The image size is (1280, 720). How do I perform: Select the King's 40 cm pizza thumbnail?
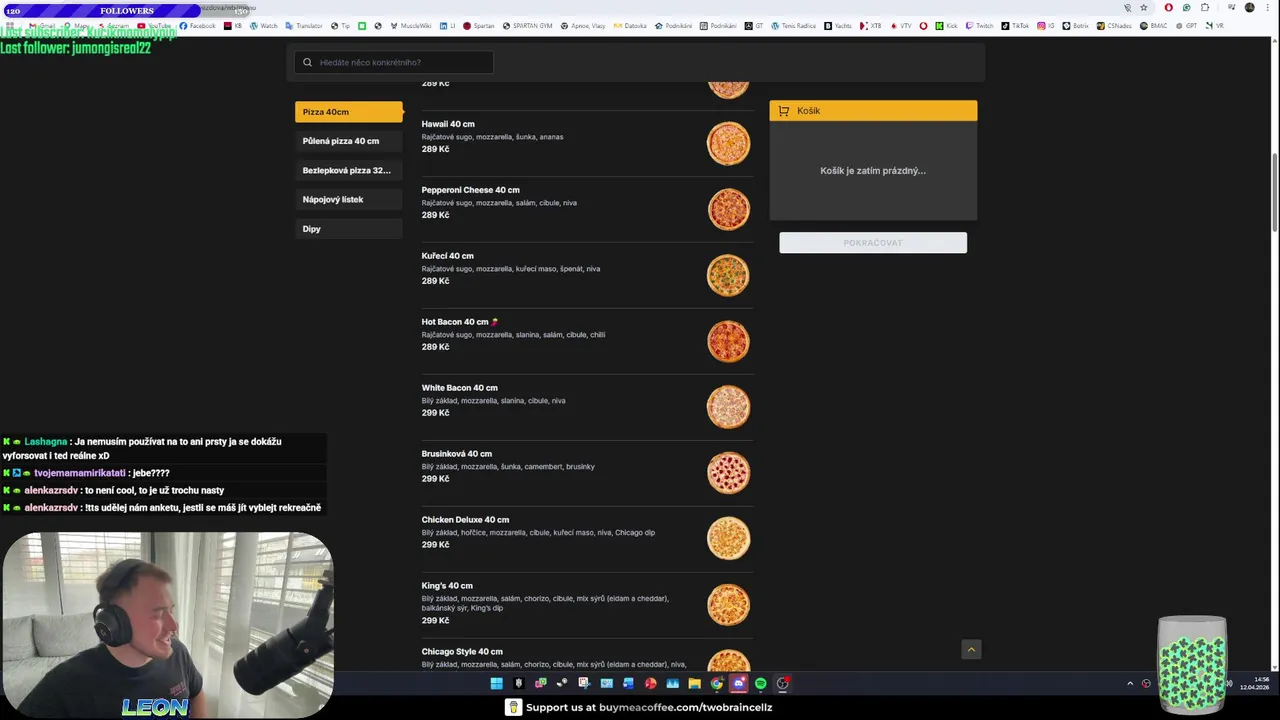728,605
